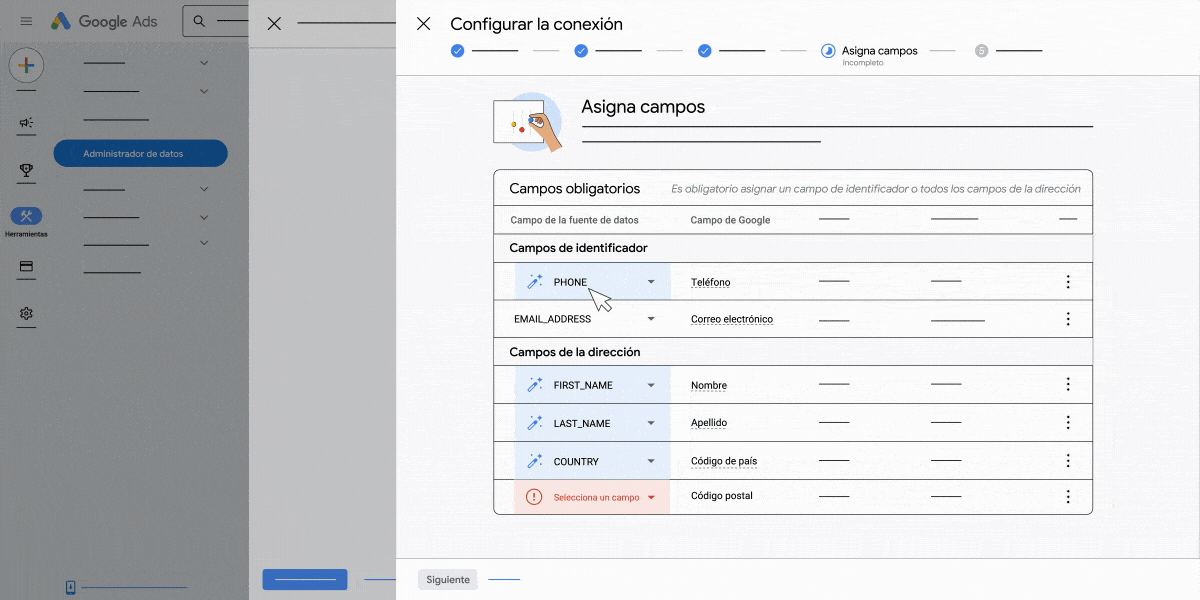Click the magic wand icon beside PHONE
Viewport: 1200px width, 600px height.
click(x=535, y=282)
